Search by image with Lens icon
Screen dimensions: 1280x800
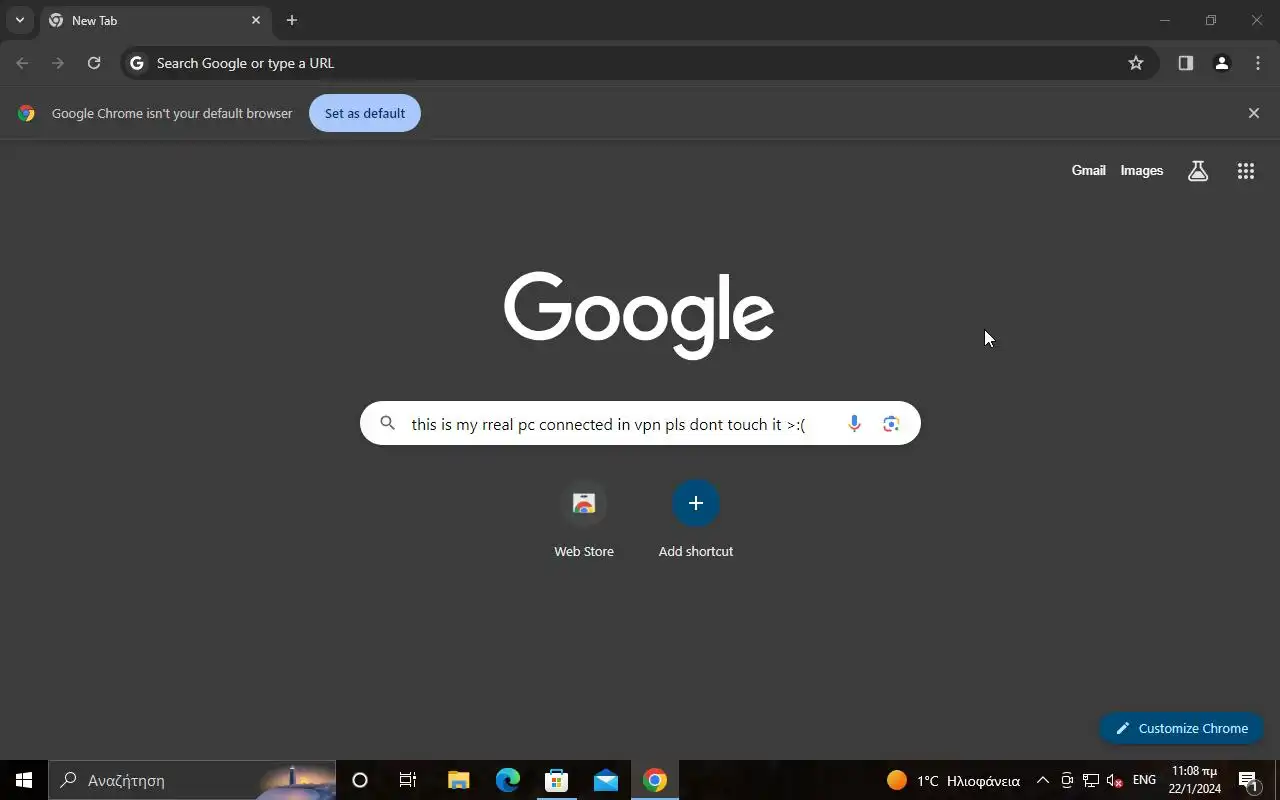click(x=891, y=424)
